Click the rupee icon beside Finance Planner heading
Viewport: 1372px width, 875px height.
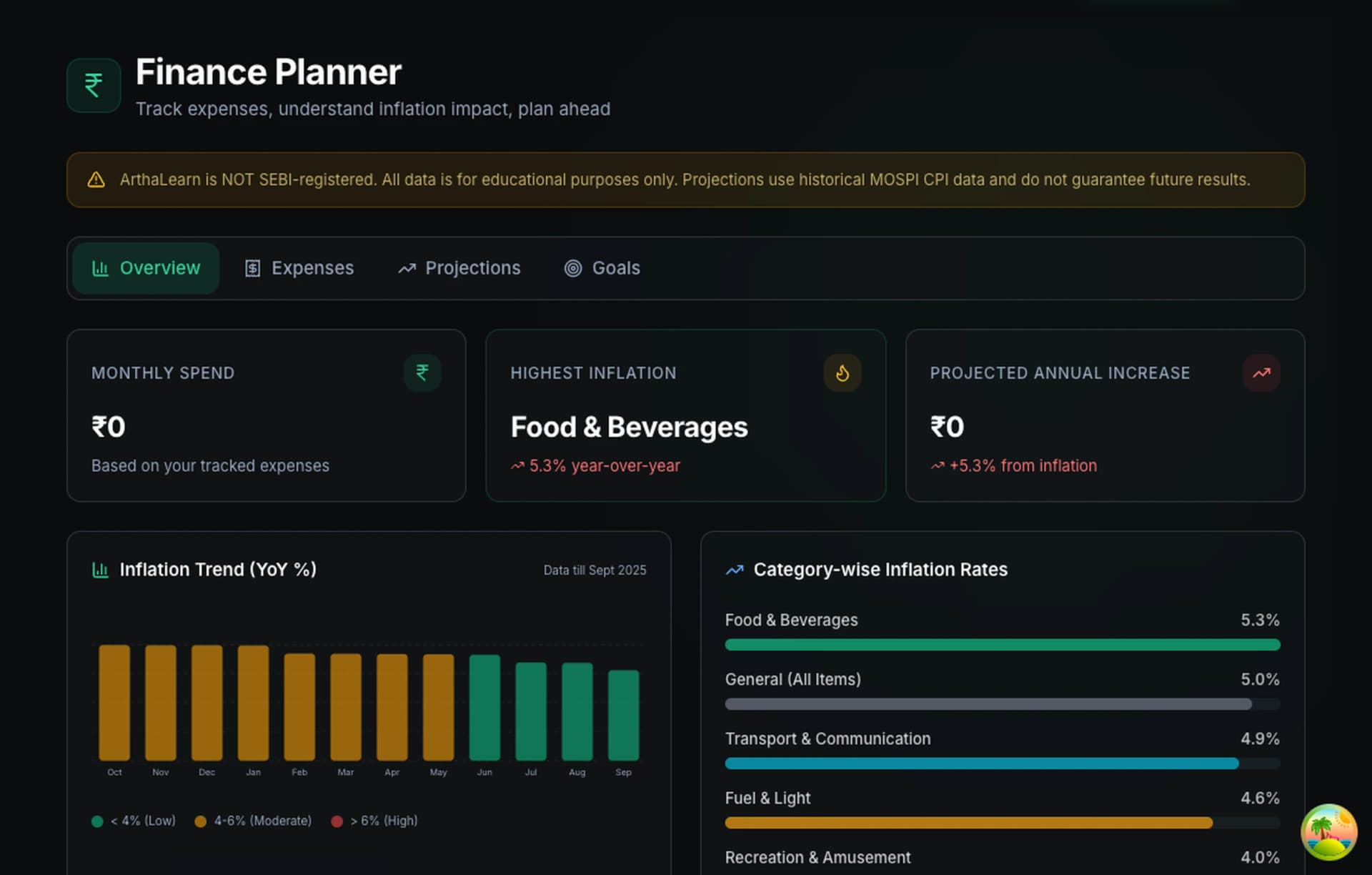coord(93,84)
